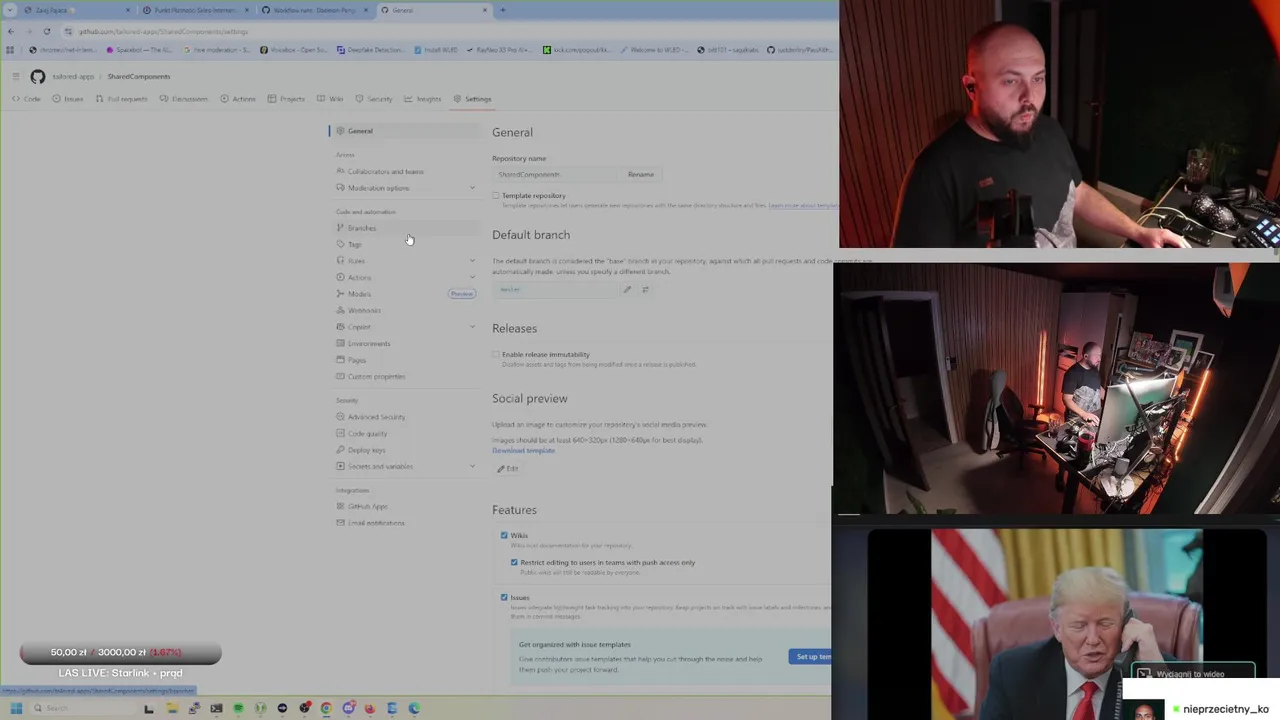The image size is (1280, 720).
Task: Expand the Rules sidebar chevron
Action: coord(472,261)
